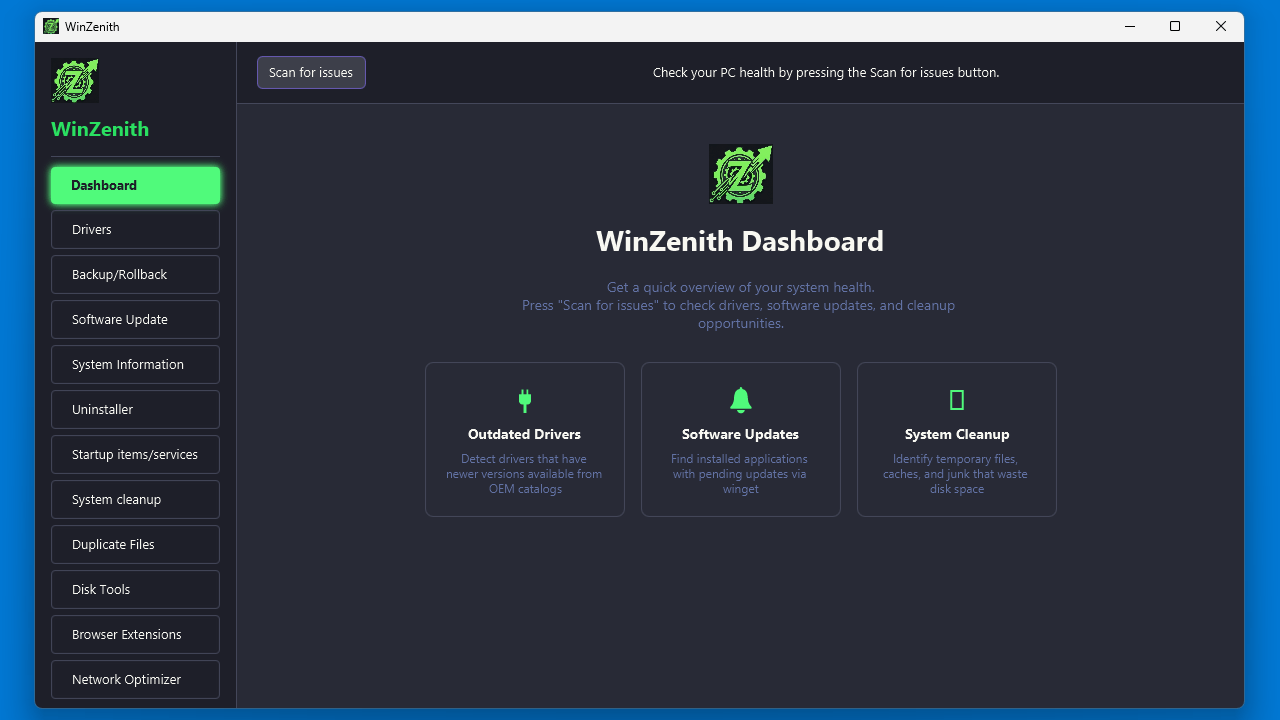Click the System Cleanup card icon

click(x=957, y=400)
